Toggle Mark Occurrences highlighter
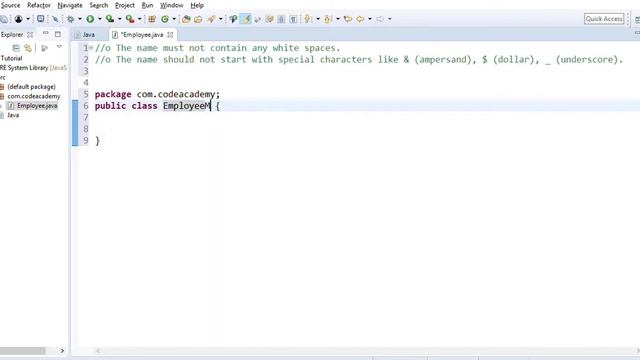Screen dimensions: 640x360 (246, 19)
